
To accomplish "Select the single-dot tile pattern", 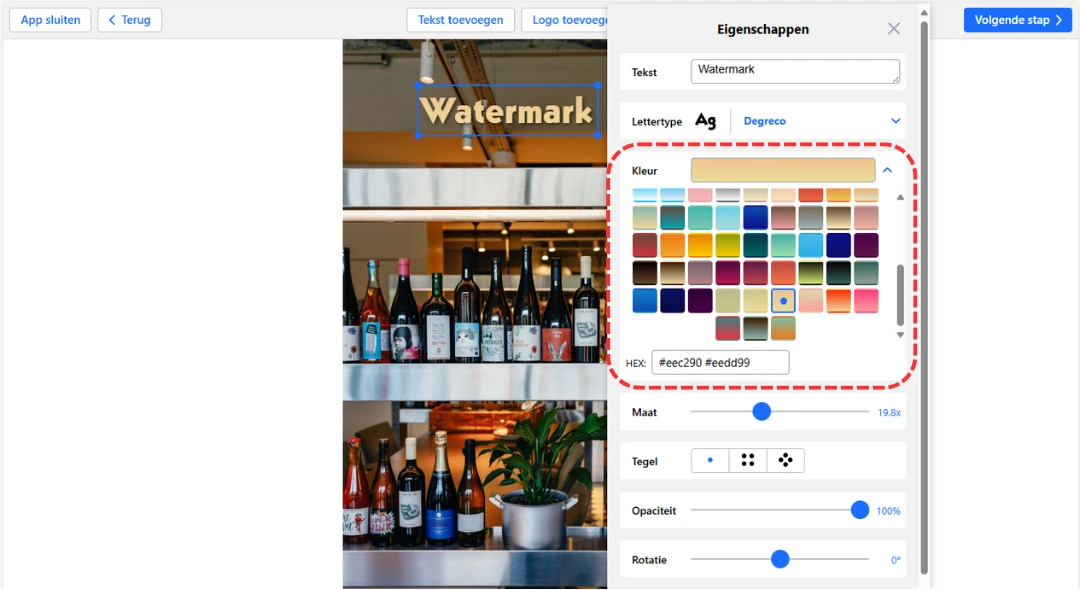I will click(x=709, y=460).
